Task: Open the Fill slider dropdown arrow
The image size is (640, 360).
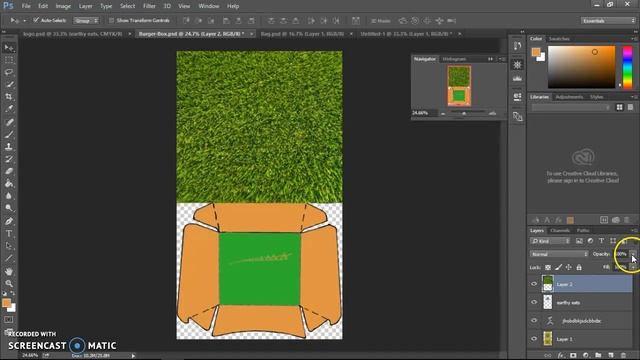Action: point(632,267)
